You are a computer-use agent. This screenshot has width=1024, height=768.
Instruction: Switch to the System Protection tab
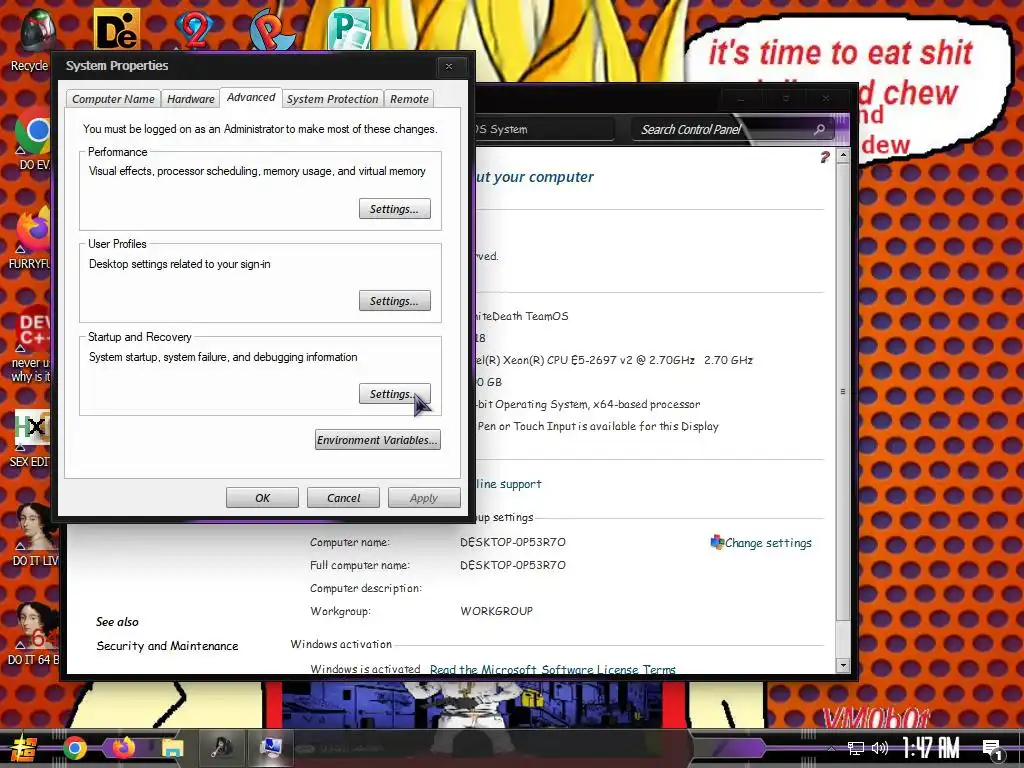(332, 99)
